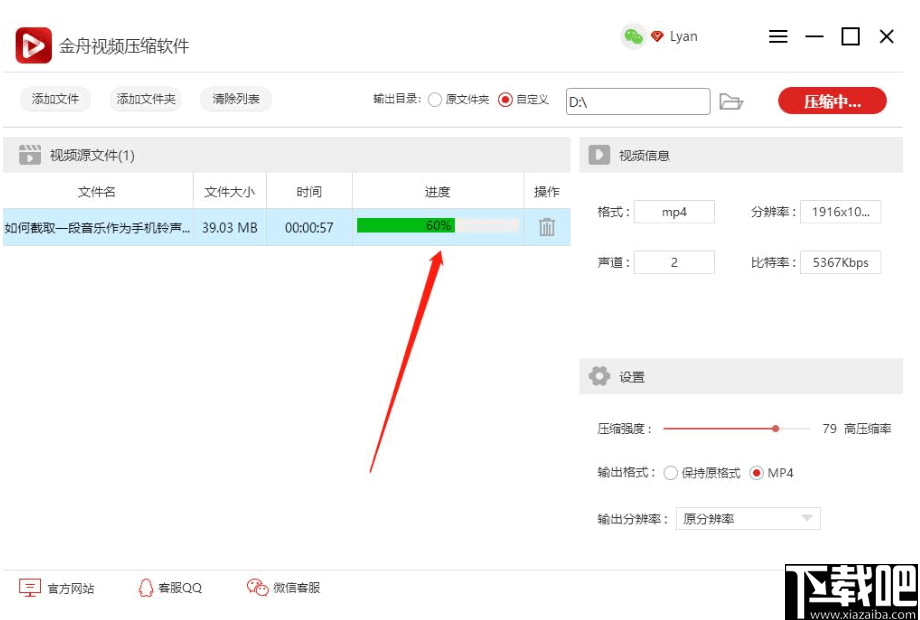This screenshot has width=920, height=620.
Task: Open the Lyan account menu
Action: tap(681, 36)
